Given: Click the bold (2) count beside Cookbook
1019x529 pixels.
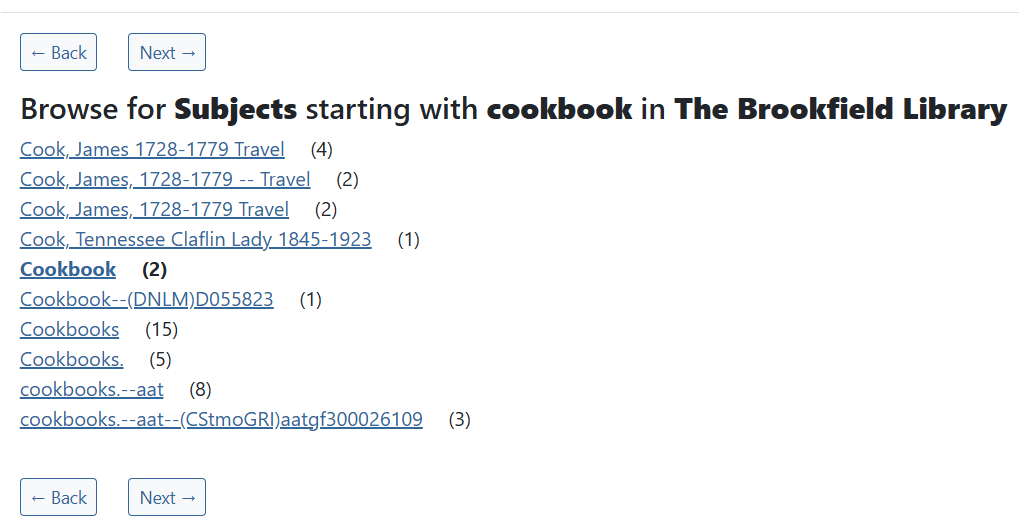Looking at the screenshot, I should pos(154,270).
